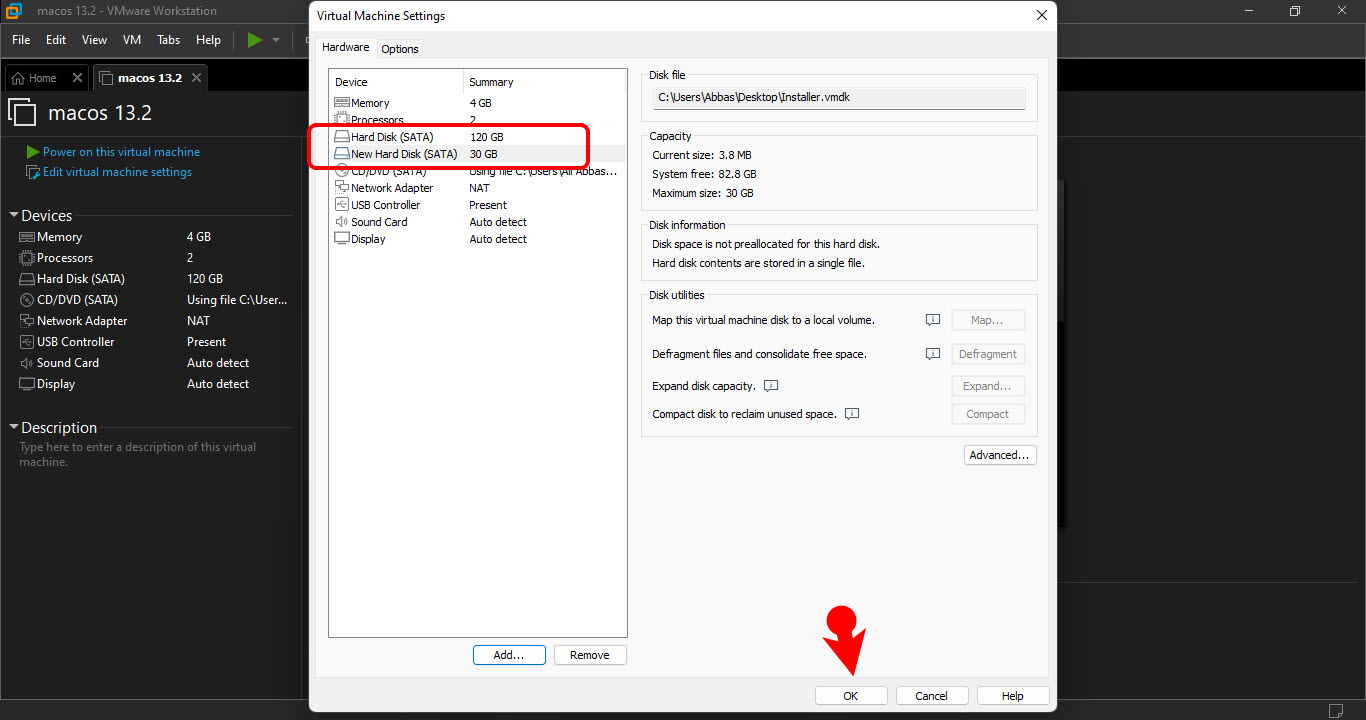Click the info icon beside Compact disk text
1366x720 pixels.
coord(852,414)
